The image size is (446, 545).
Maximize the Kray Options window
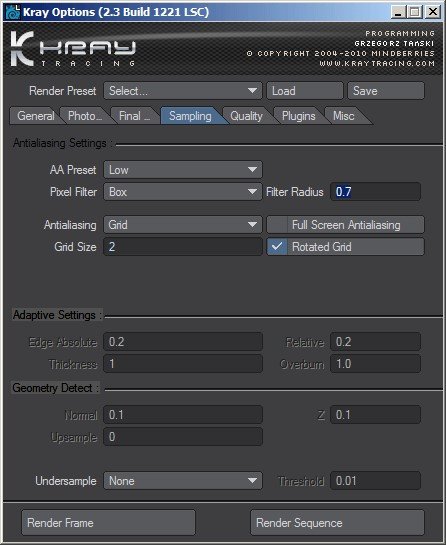pos(414,12)
